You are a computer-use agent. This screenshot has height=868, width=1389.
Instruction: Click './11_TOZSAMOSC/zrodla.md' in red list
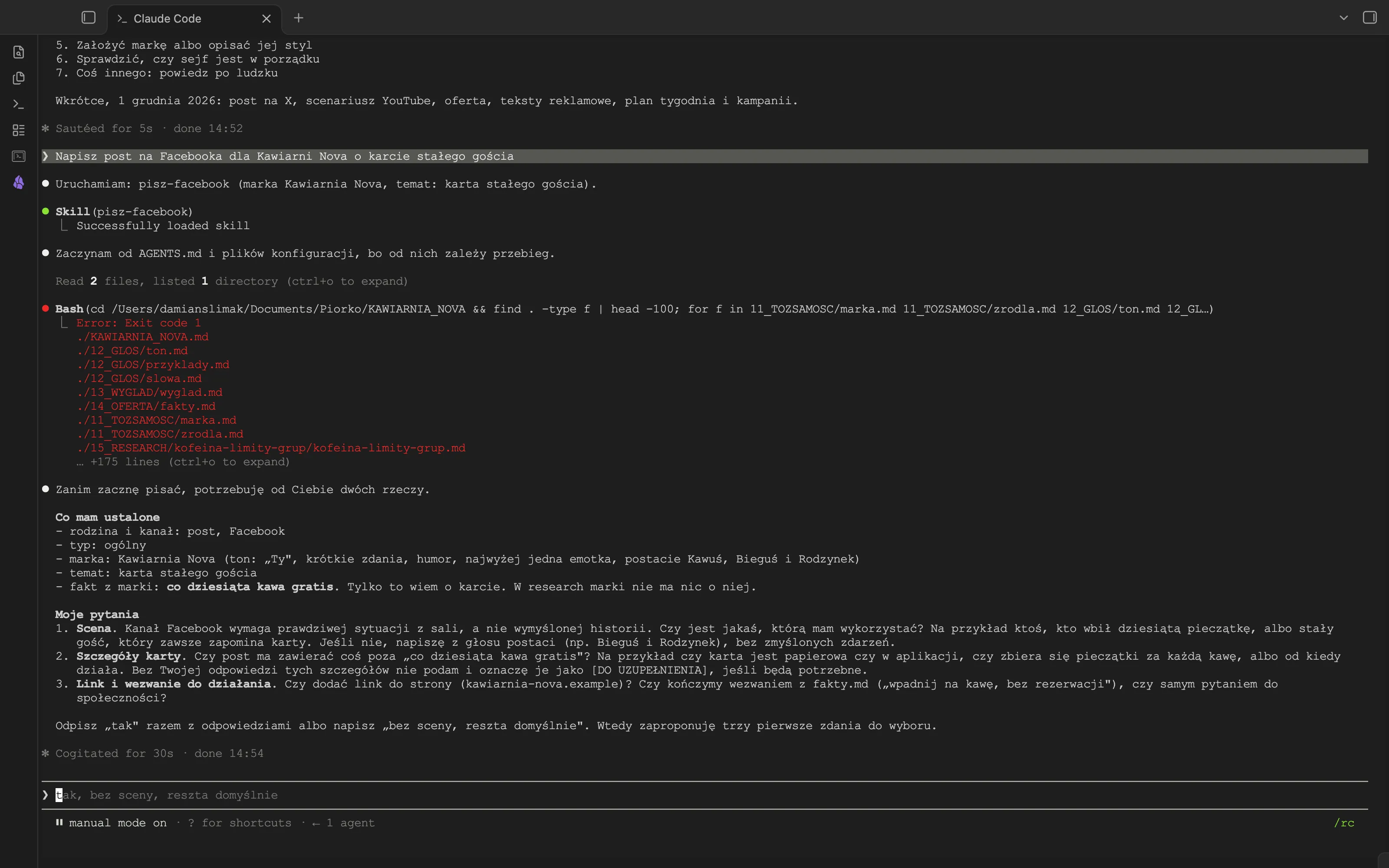click(160, 434)
